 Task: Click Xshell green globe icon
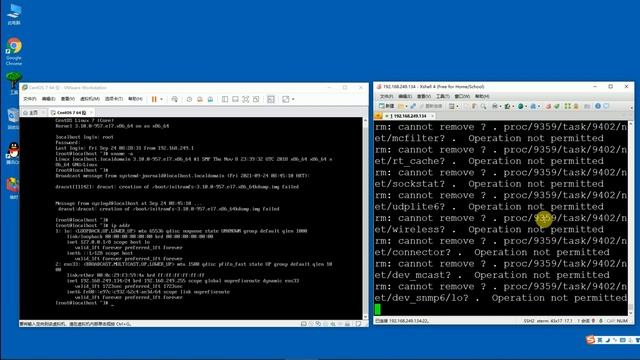[520, 106]
